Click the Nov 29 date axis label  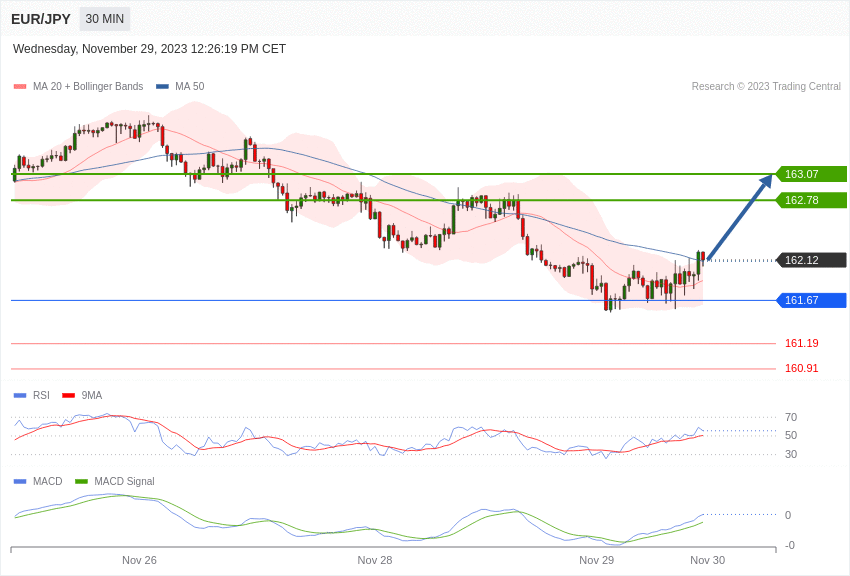pyautogui.click(x=596, y=560)
